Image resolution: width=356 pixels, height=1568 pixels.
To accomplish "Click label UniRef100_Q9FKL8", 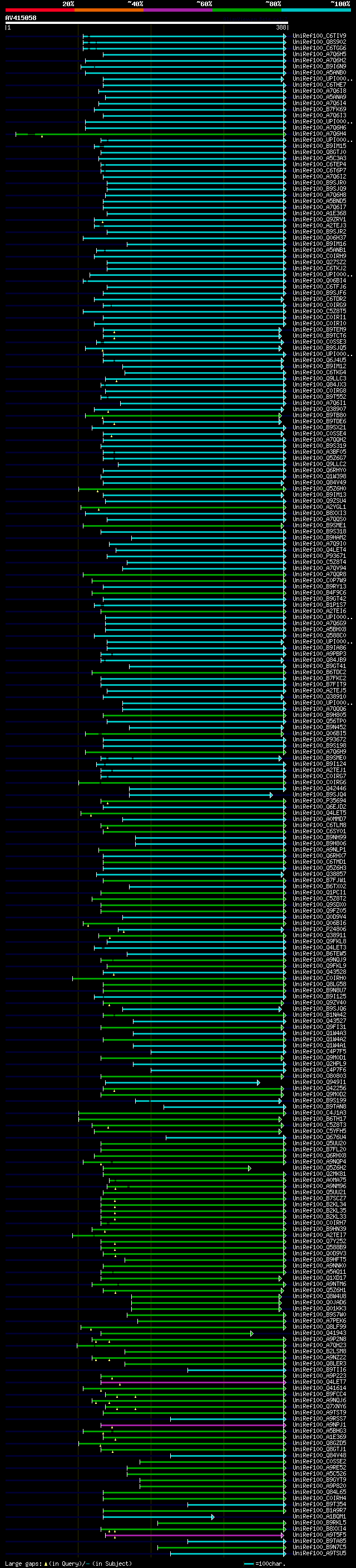I will 319,942.
